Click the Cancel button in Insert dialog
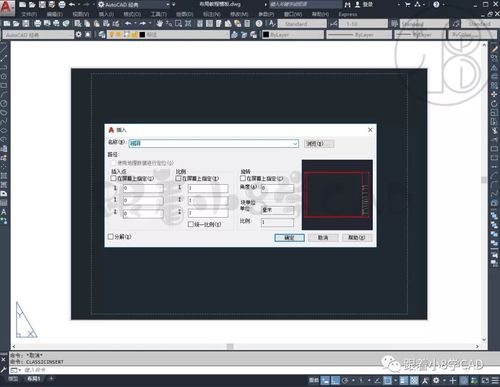The height and width of the screenshot is (387, 500). point(323,237)
